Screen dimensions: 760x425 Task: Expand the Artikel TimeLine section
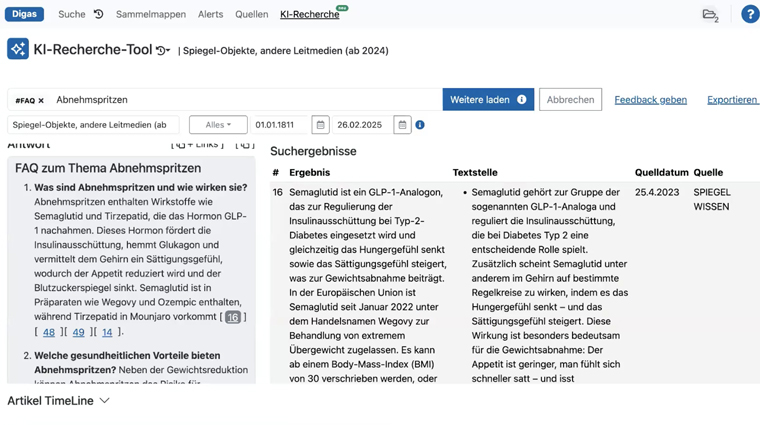pos(58,401)
